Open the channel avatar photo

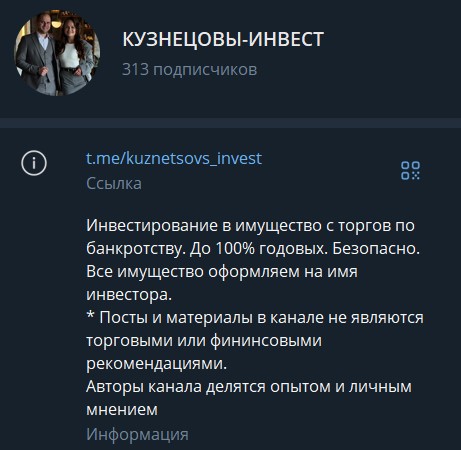(57, 53)
